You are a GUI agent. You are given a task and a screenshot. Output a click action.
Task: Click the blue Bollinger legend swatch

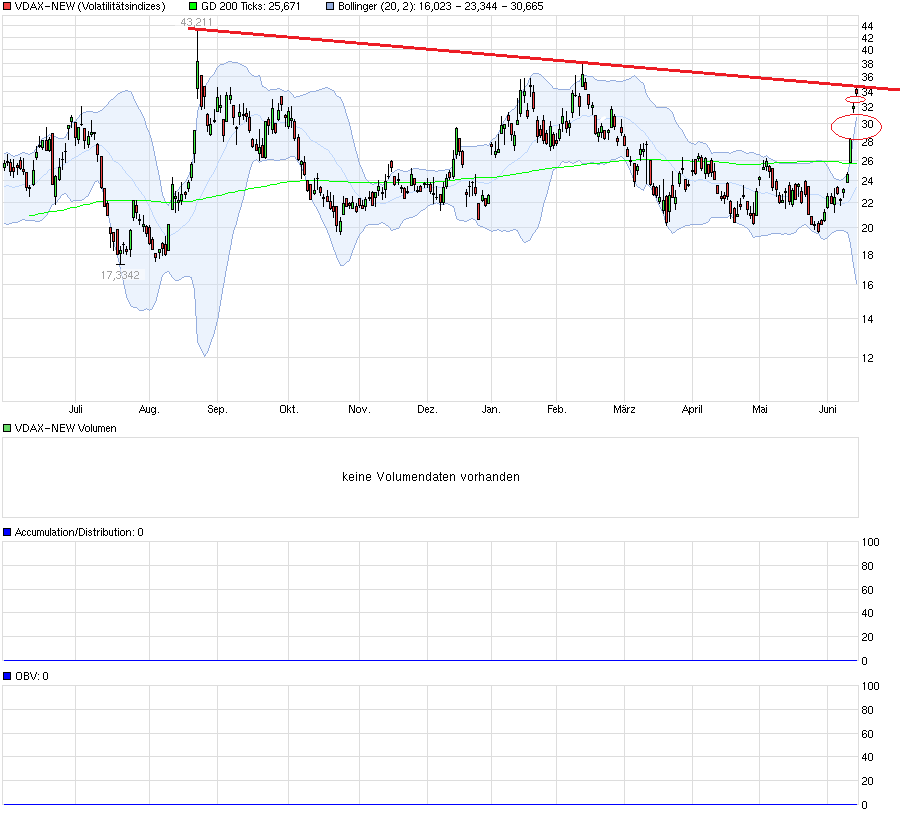pyautogui.click(x=330, y=6)
